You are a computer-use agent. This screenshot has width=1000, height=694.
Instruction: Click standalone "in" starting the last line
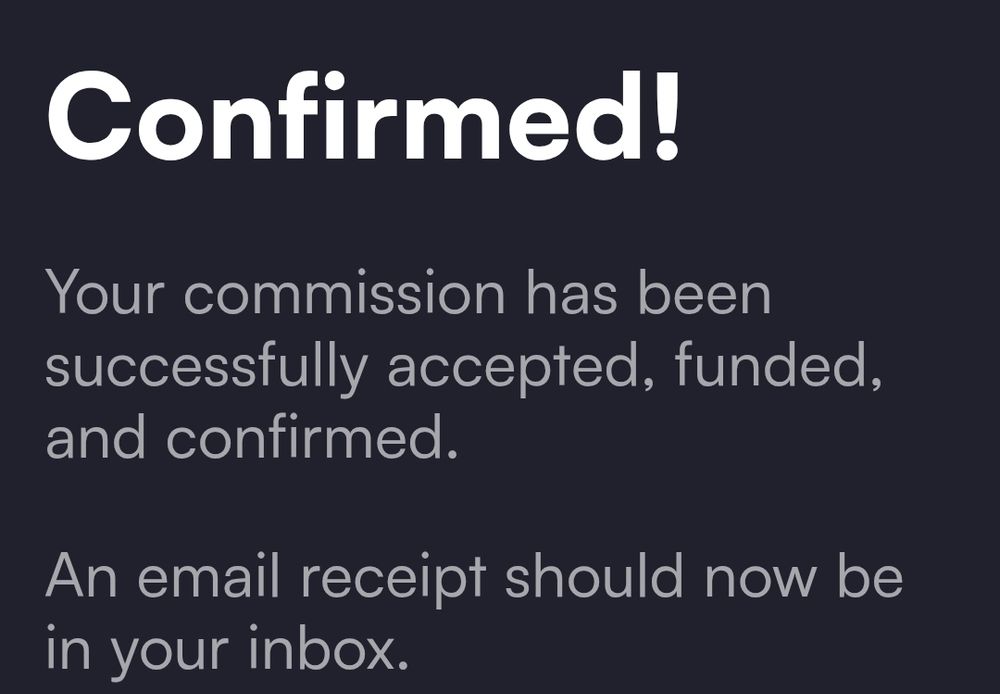click(68, 647)
